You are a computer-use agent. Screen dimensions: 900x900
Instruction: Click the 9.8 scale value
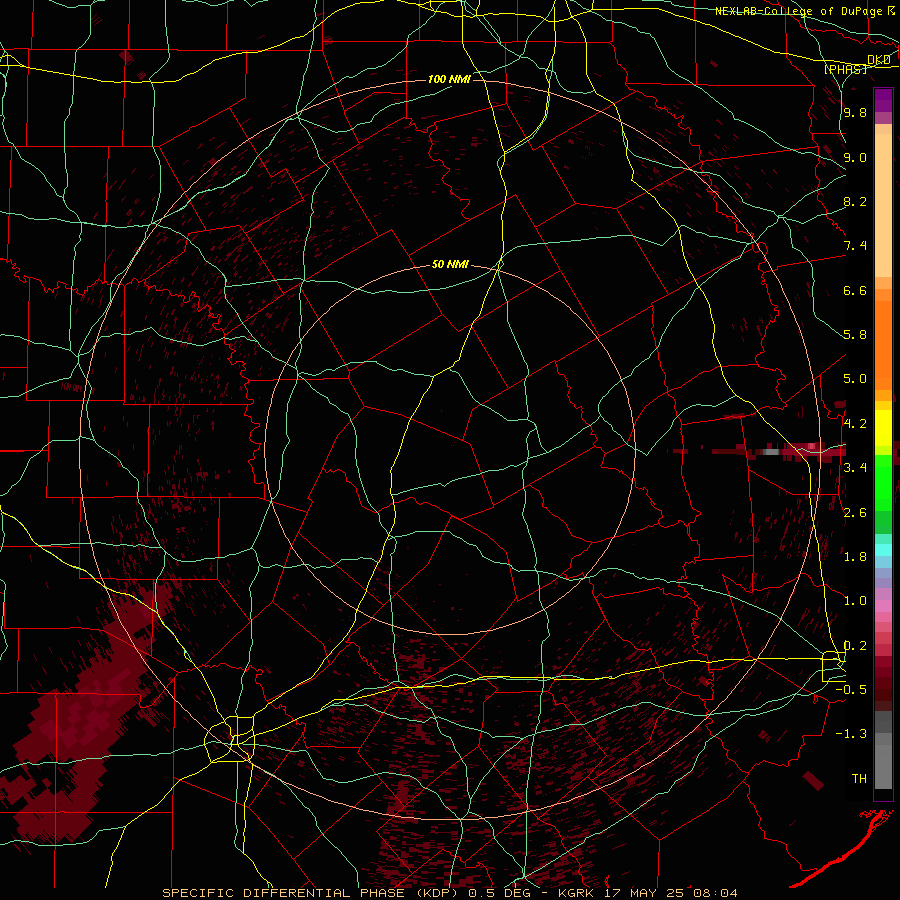tap(855, 112)
